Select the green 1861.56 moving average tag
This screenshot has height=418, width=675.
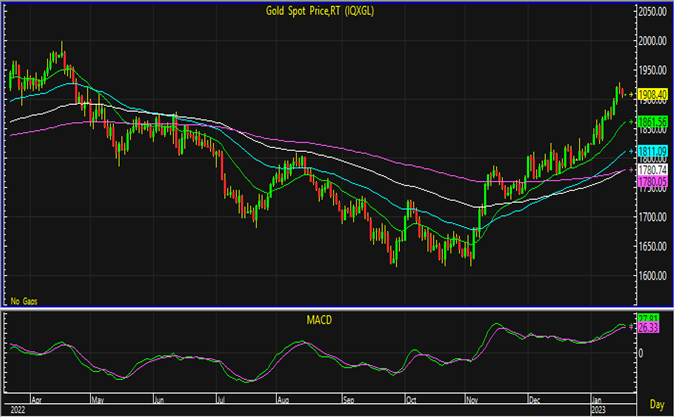pos(653,121)
